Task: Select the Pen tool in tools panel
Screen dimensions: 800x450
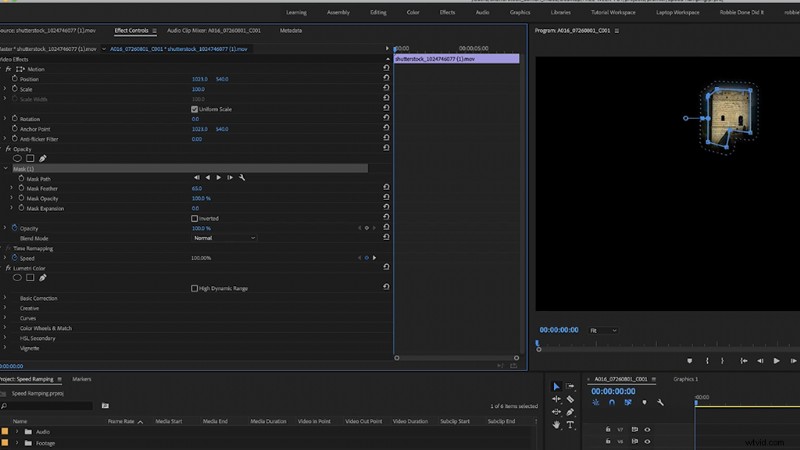Action: click(x=570, y=412)
